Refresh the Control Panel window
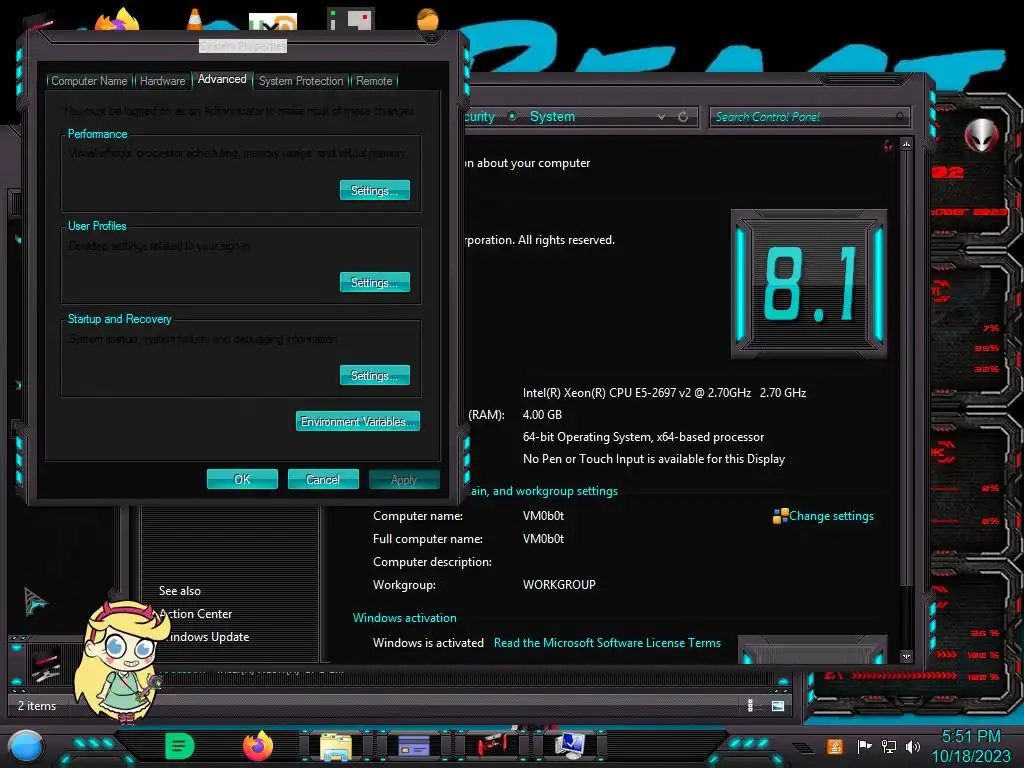Image resolution: width=1024 pixels, height=768 pixels. (x=683, y=116)
